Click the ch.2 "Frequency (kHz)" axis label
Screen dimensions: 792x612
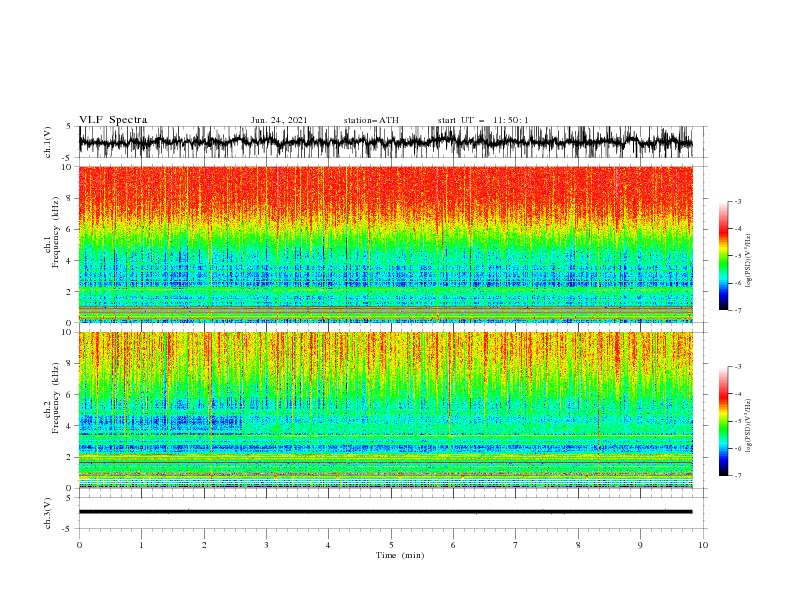(56, 398)
